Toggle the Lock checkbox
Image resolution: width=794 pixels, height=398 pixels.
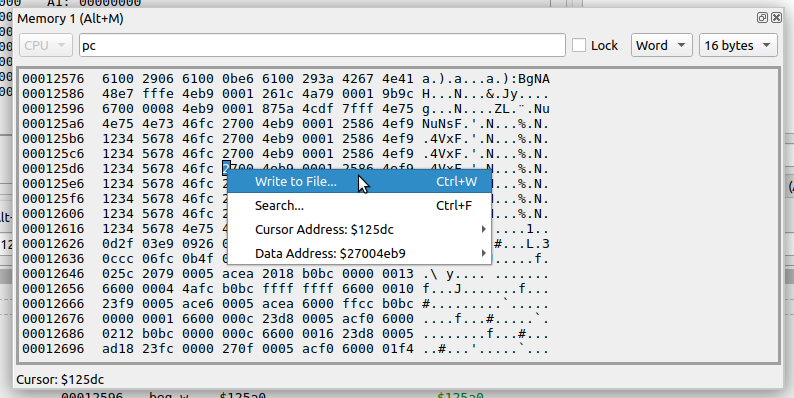(579, 45)
